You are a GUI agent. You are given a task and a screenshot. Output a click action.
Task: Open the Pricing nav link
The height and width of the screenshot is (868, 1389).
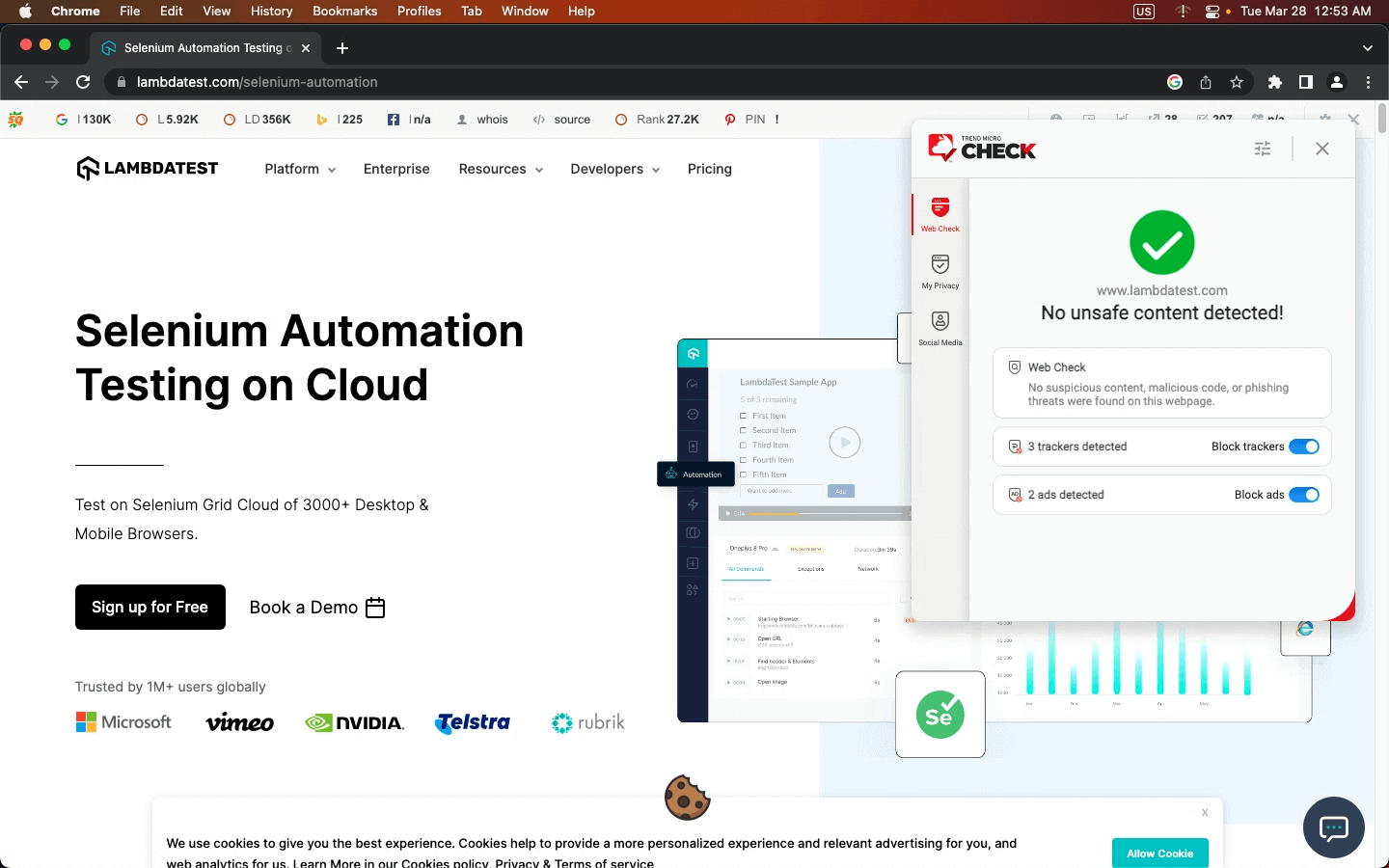click(710, 169)
